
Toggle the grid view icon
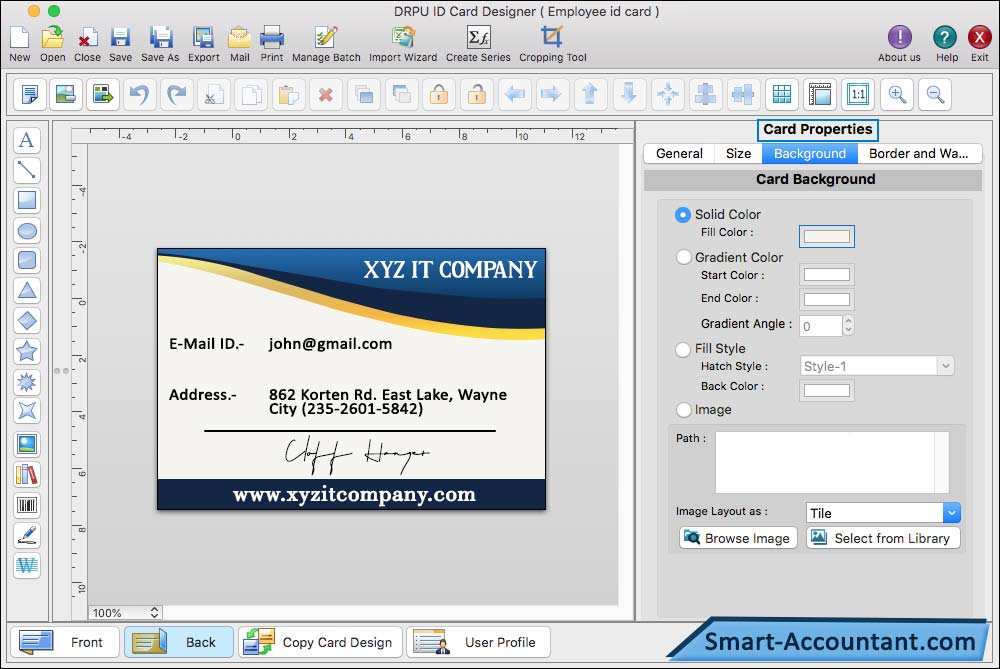(782, 94)
